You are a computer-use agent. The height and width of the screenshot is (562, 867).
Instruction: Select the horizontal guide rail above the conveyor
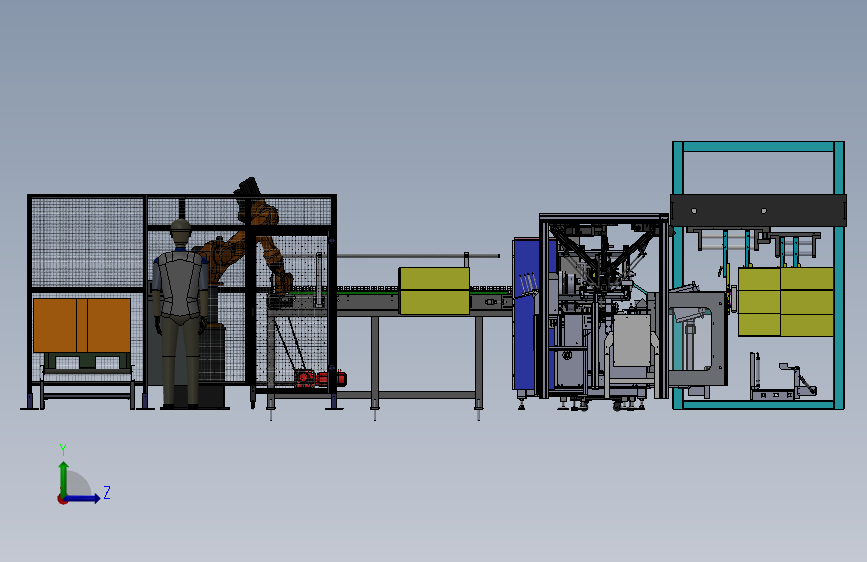[x=417, y=256]
